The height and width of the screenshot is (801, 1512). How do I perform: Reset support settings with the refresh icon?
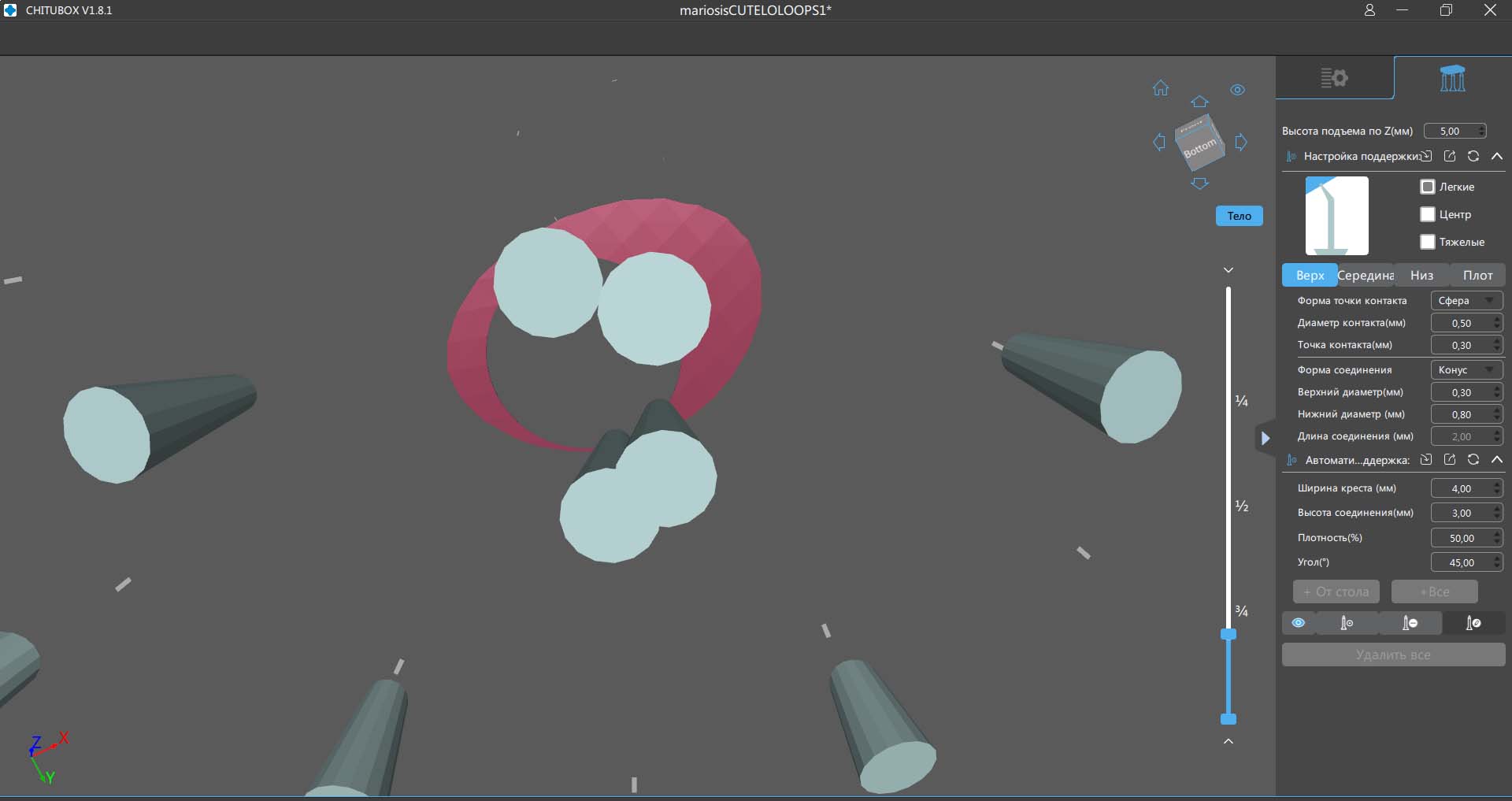pyautogui.click(x=1473, y=156)
